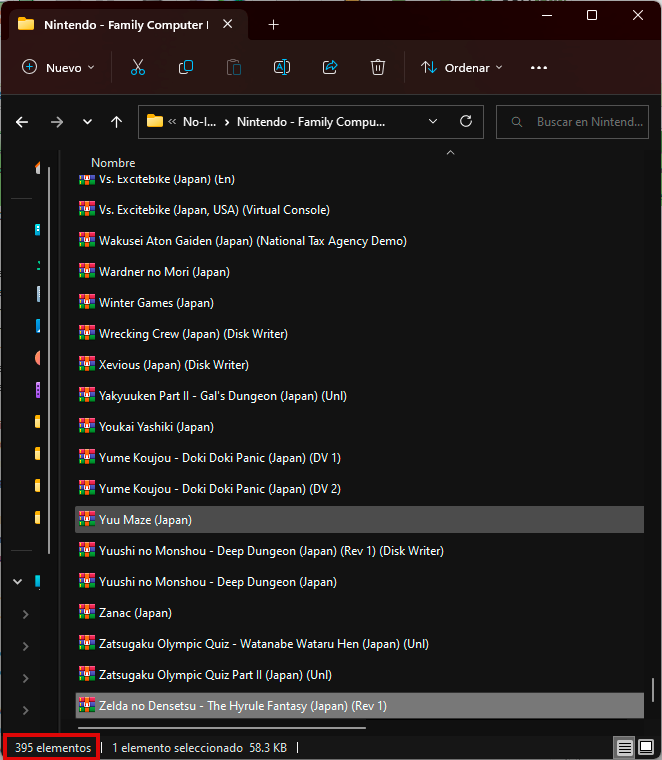Click the navigation pane vertical scrollbar
Viewport: 662px width, 760px height.
pos(49,360)
